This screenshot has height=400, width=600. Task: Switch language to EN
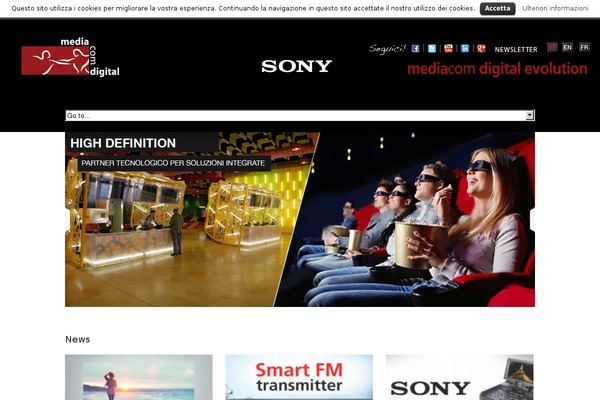[x=567, y=47]
